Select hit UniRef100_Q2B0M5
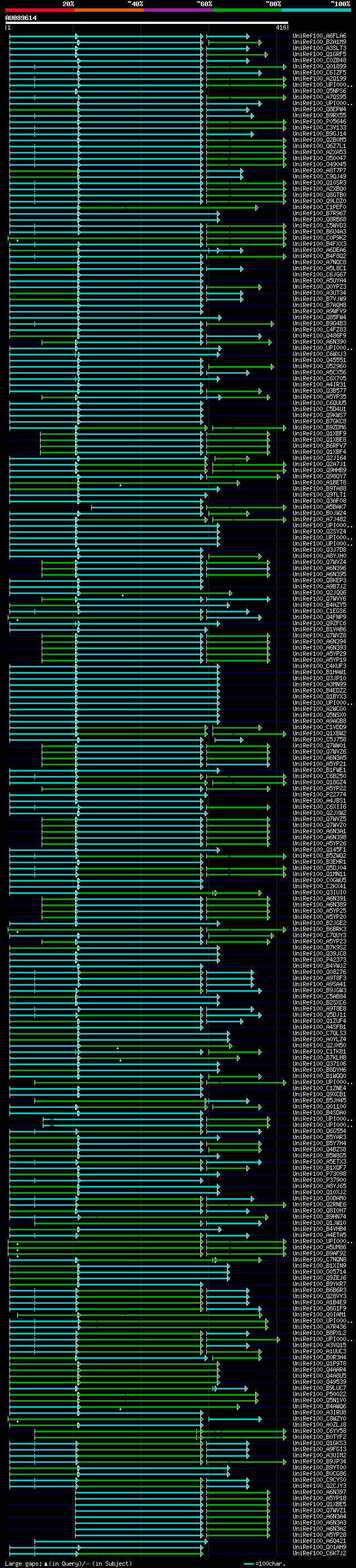 pyautogui.click(x=319, y=140)
